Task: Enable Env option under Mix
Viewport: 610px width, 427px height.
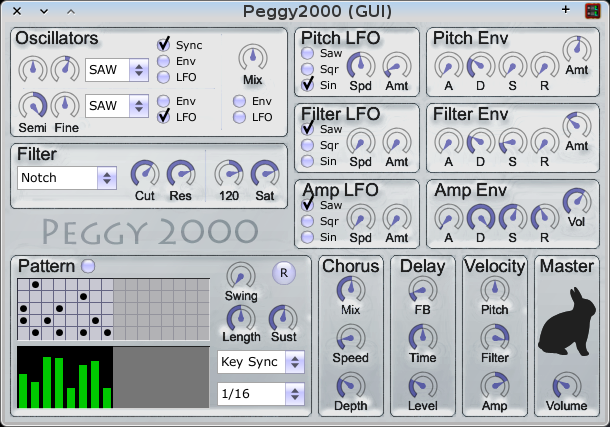Action: [239, 101]
